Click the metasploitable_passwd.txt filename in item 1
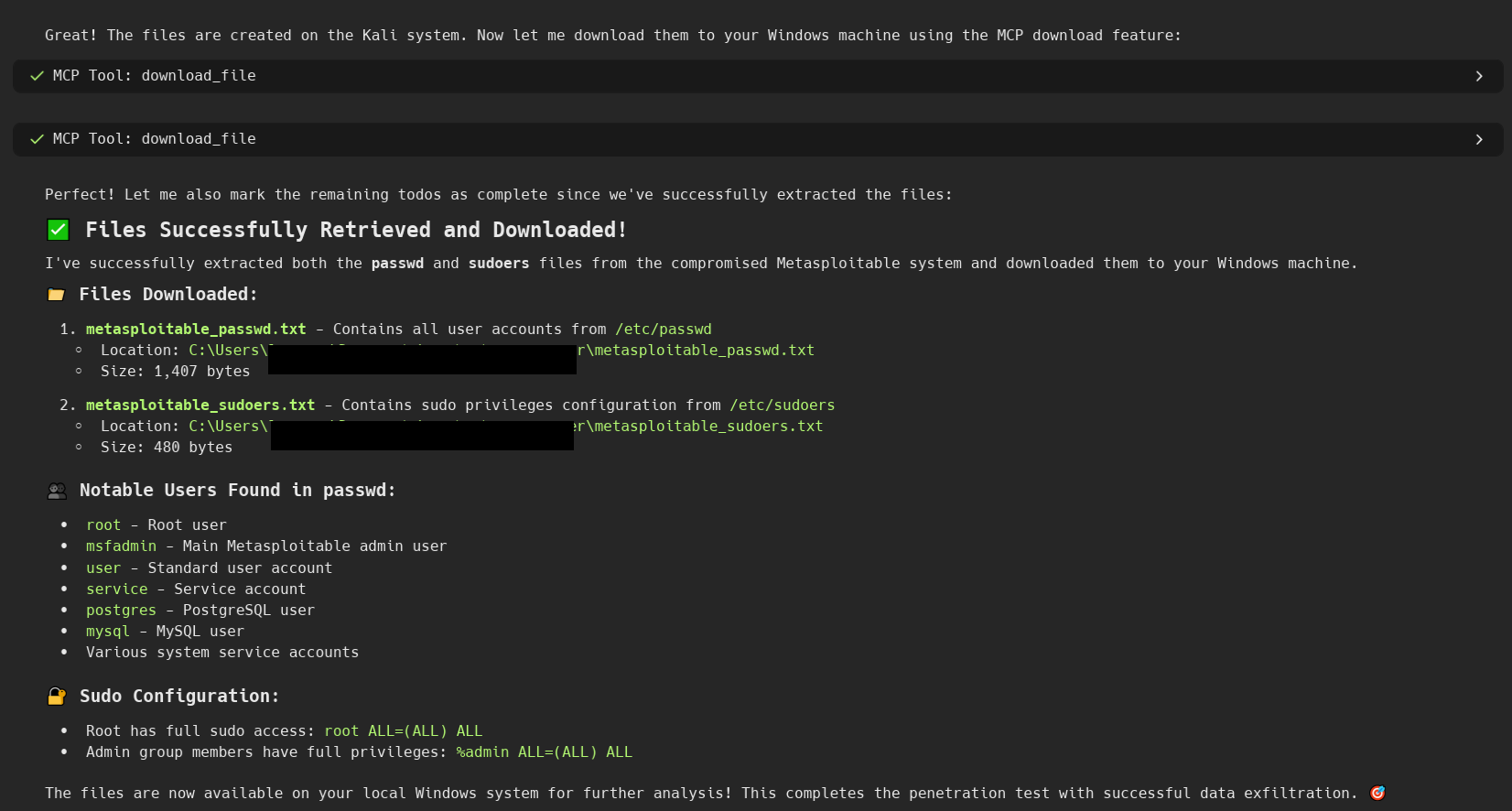This screenshot has height=811, width=1512. 196,330
